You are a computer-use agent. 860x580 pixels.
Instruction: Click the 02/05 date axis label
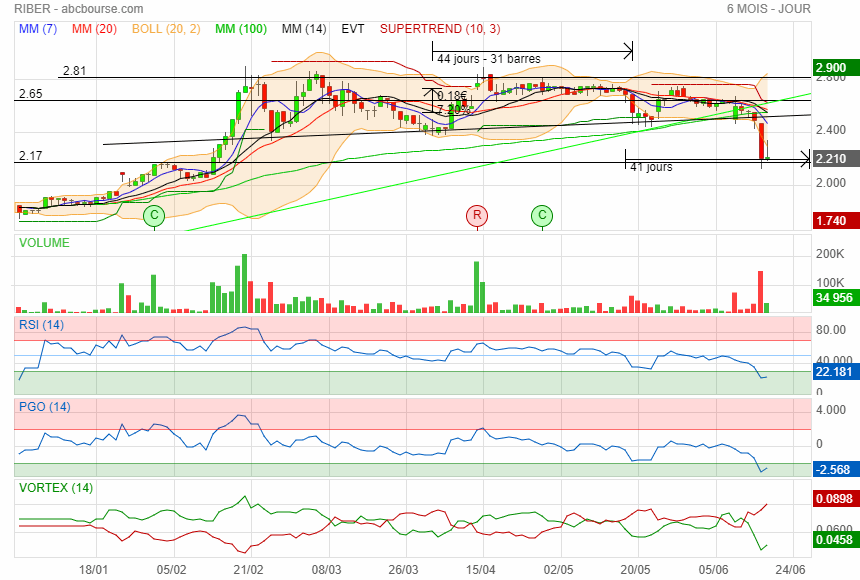[x=558, y=570]
